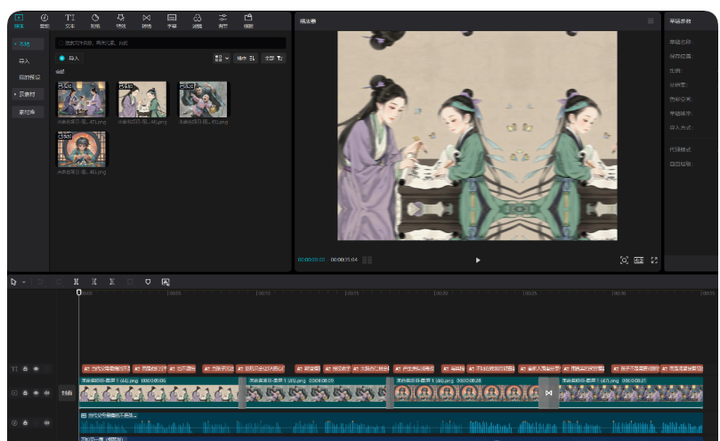
Task: Toggle lock on the text track
Action: coord(25,368)
